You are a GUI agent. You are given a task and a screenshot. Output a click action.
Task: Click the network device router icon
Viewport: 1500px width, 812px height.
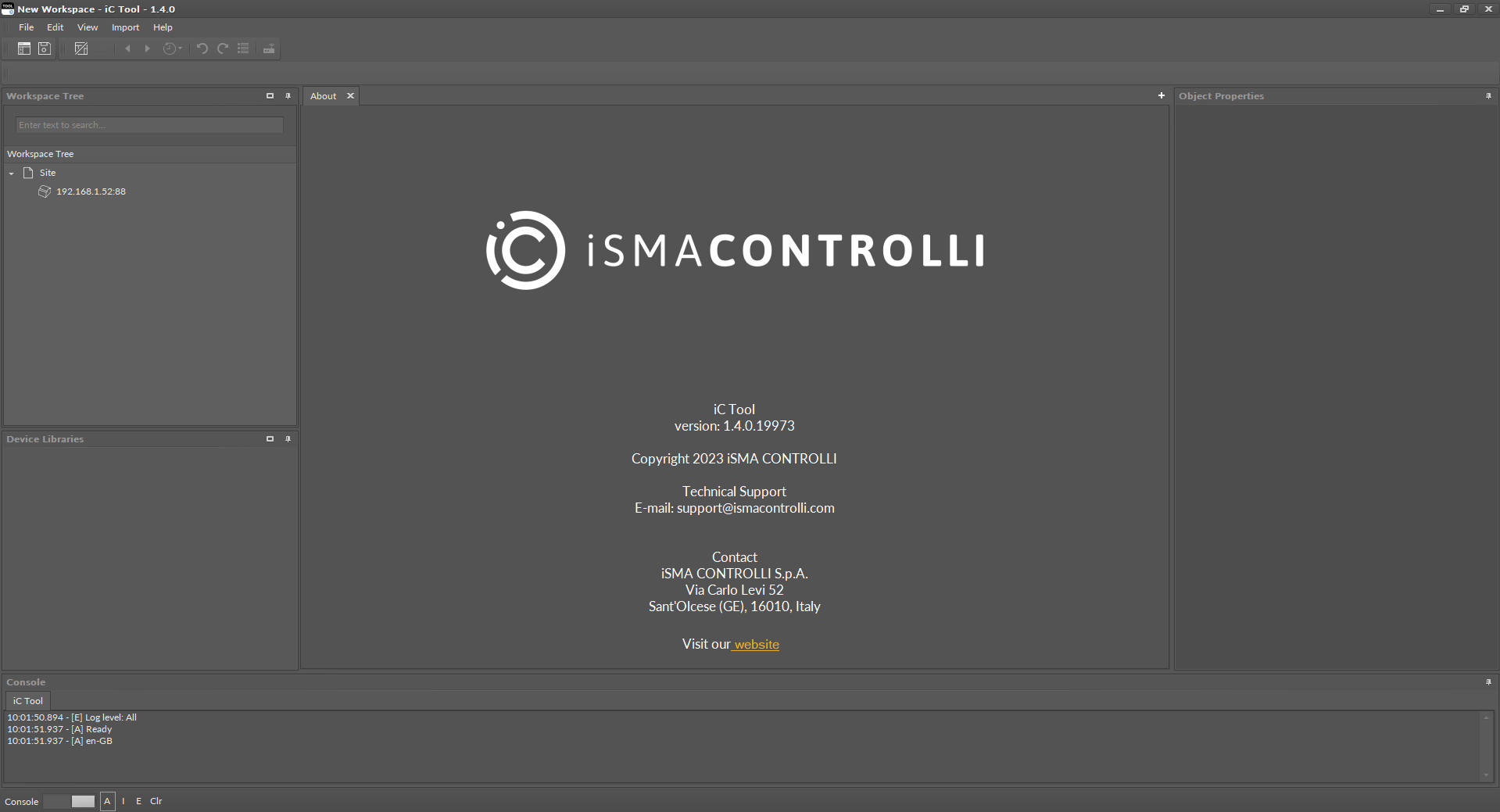[268, 48]
